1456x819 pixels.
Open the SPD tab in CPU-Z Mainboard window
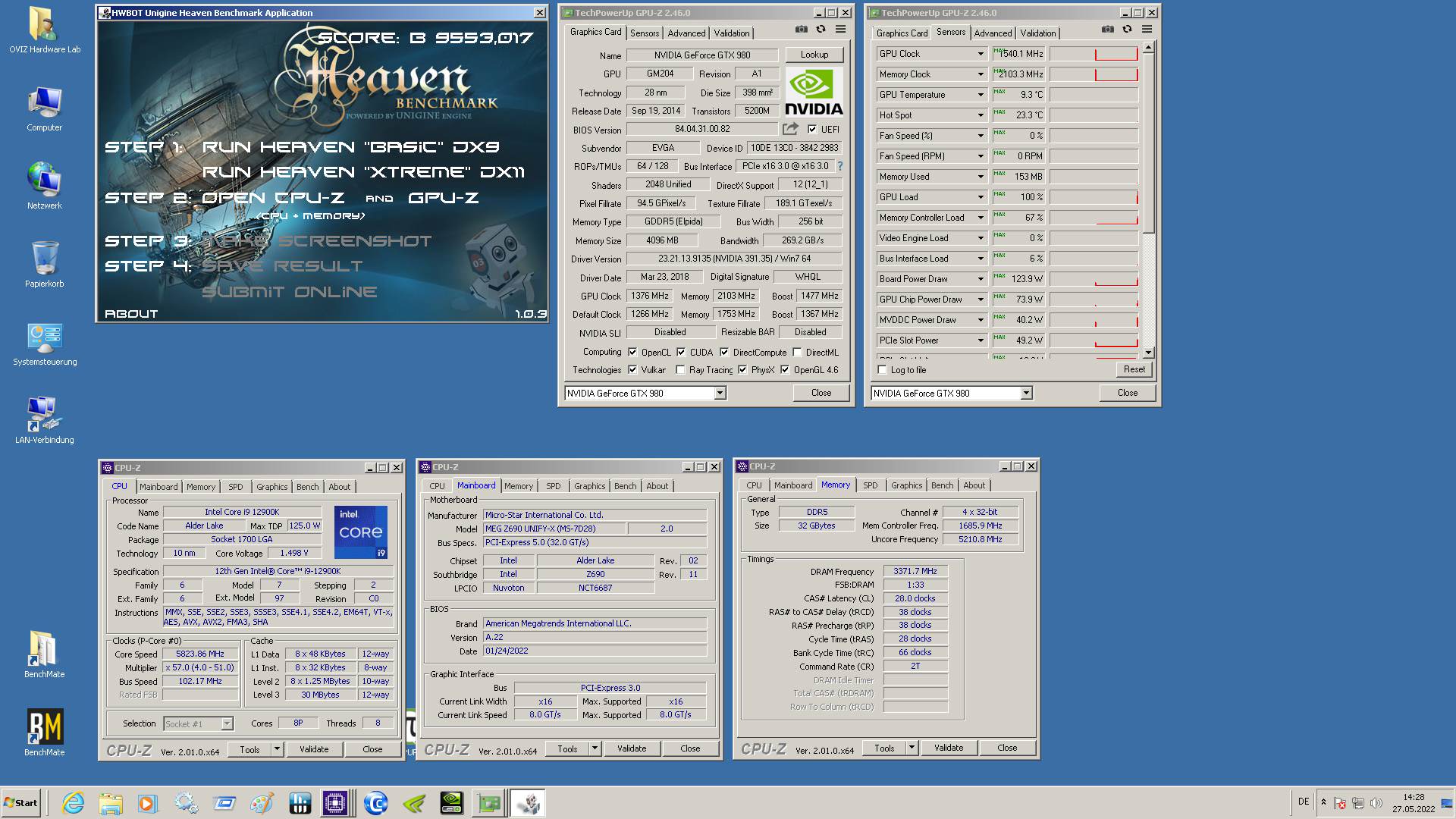click(554, 486)
